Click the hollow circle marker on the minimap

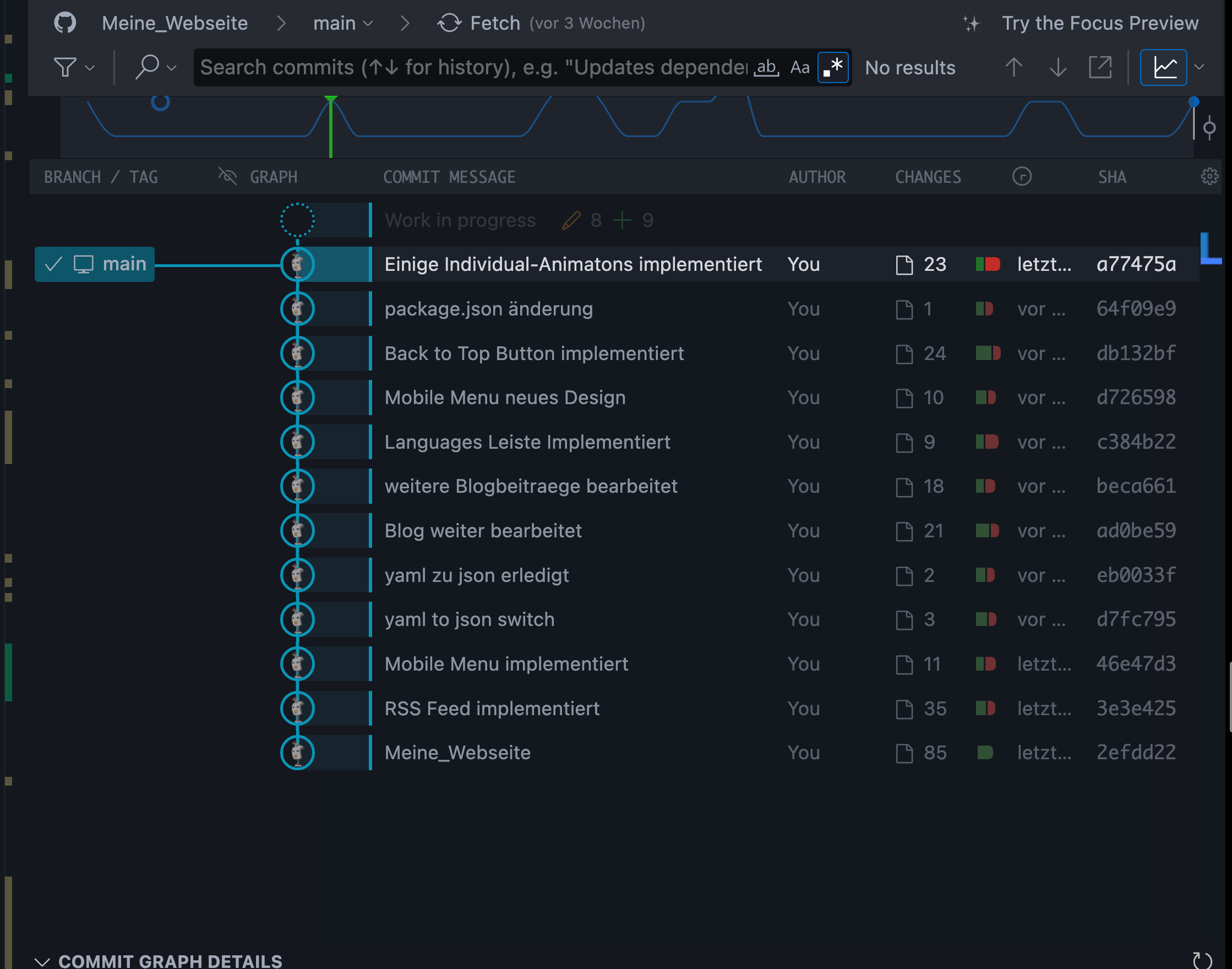coord(161,102)
